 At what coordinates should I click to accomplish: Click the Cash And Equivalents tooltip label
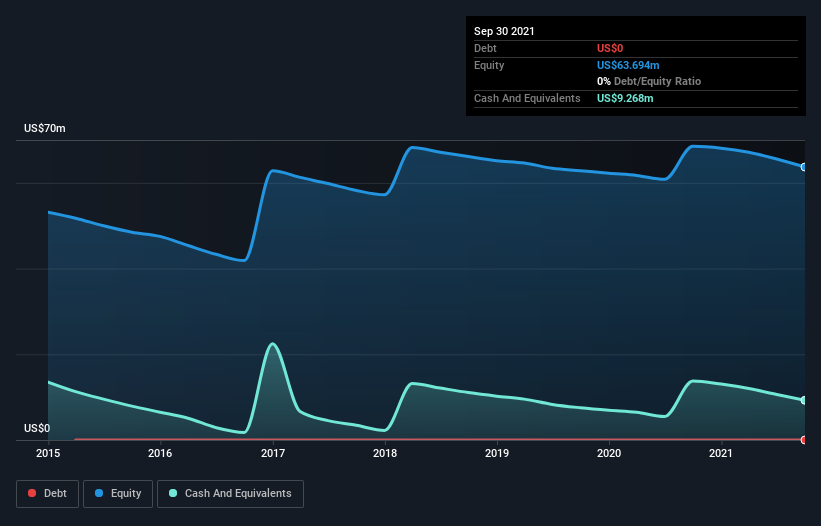(x=527, y=98)
